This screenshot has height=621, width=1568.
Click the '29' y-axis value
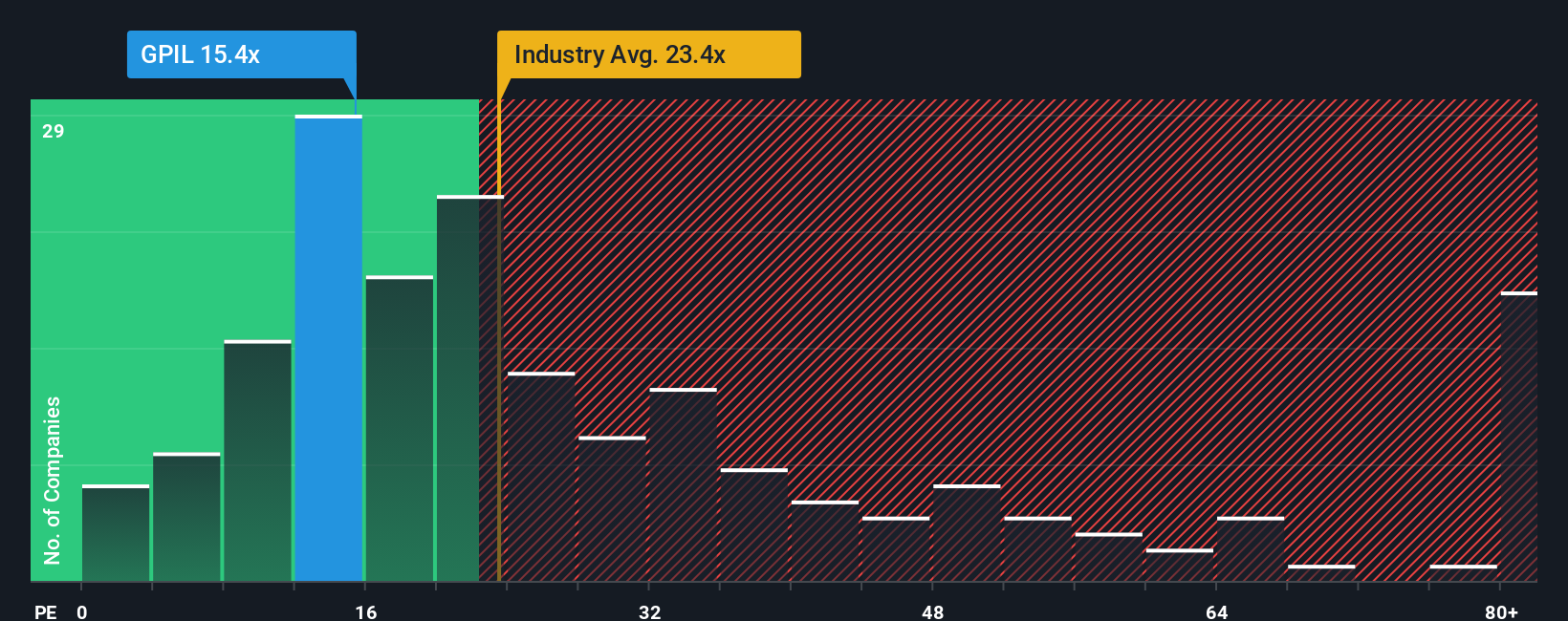(x=54, y=131)
